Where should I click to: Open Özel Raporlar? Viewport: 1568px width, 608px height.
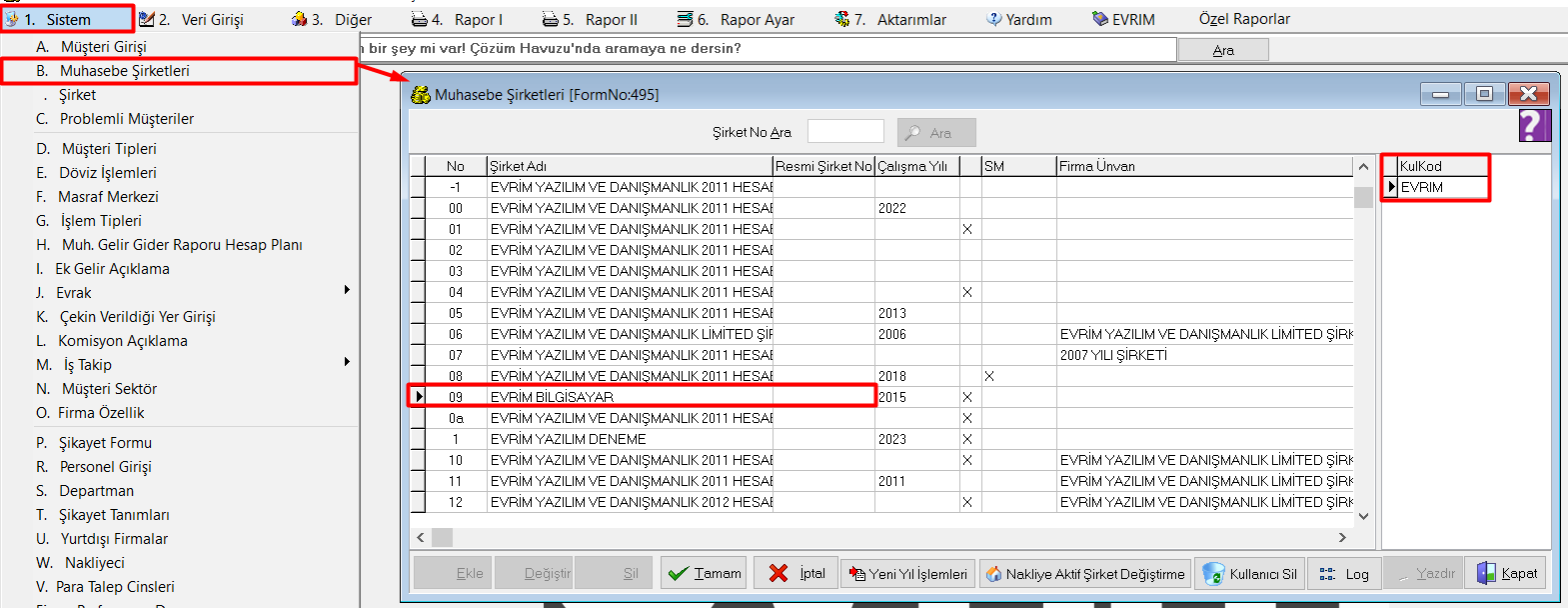pos(1243,19)
